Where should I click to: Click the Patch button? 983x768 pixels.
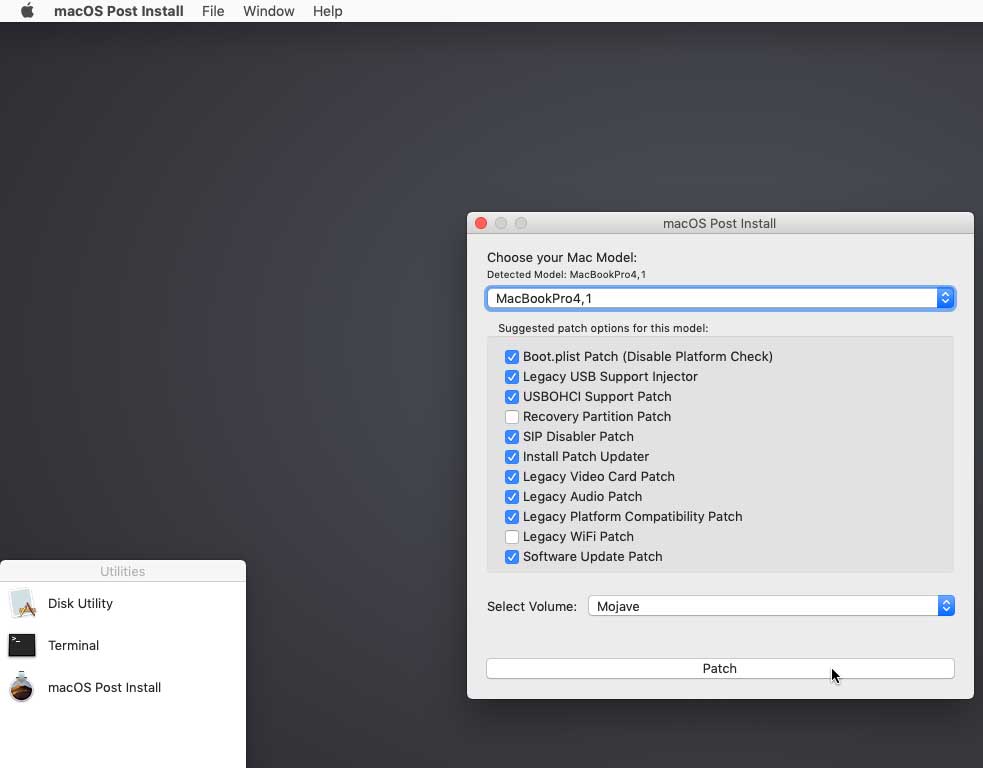pyautogui.click(x=720, y=668)
